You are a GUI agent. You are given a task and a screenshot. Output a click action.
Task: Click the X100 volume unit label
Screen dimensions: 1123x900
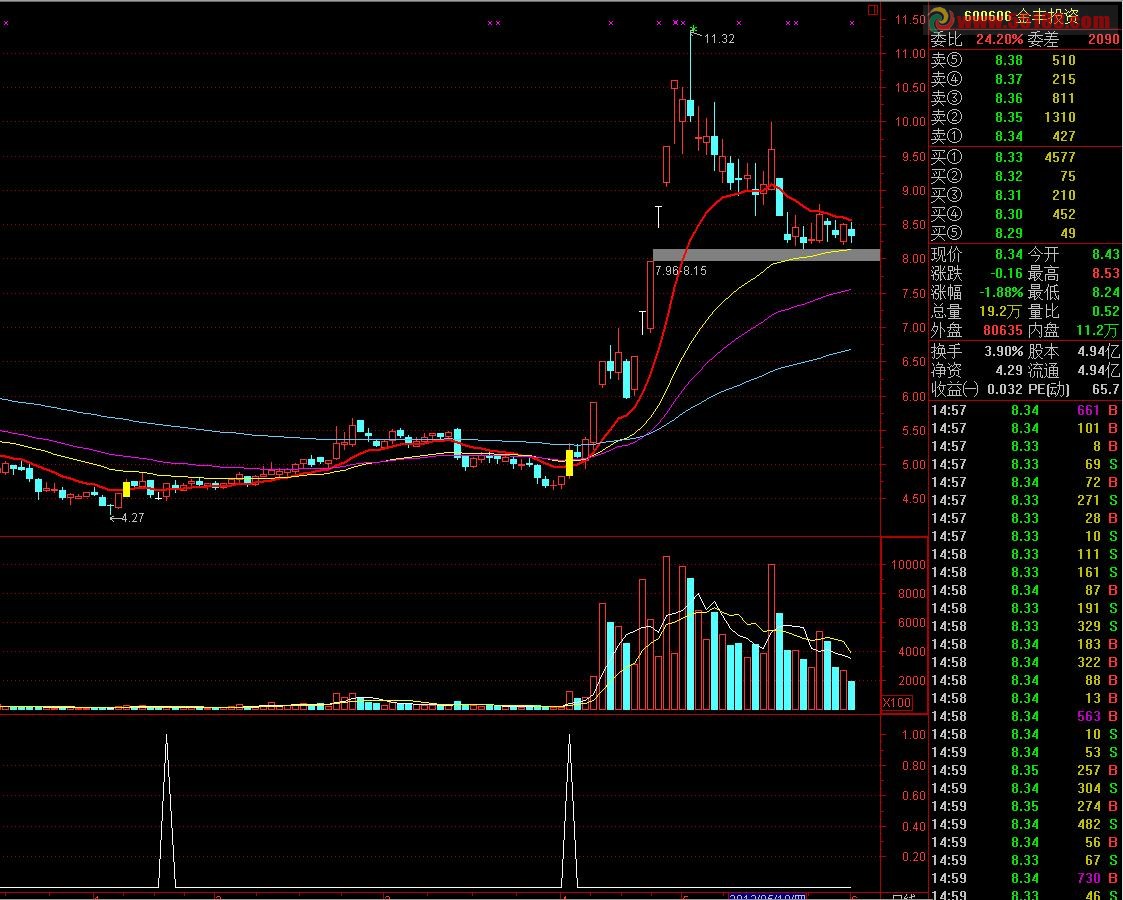[897, 702]
